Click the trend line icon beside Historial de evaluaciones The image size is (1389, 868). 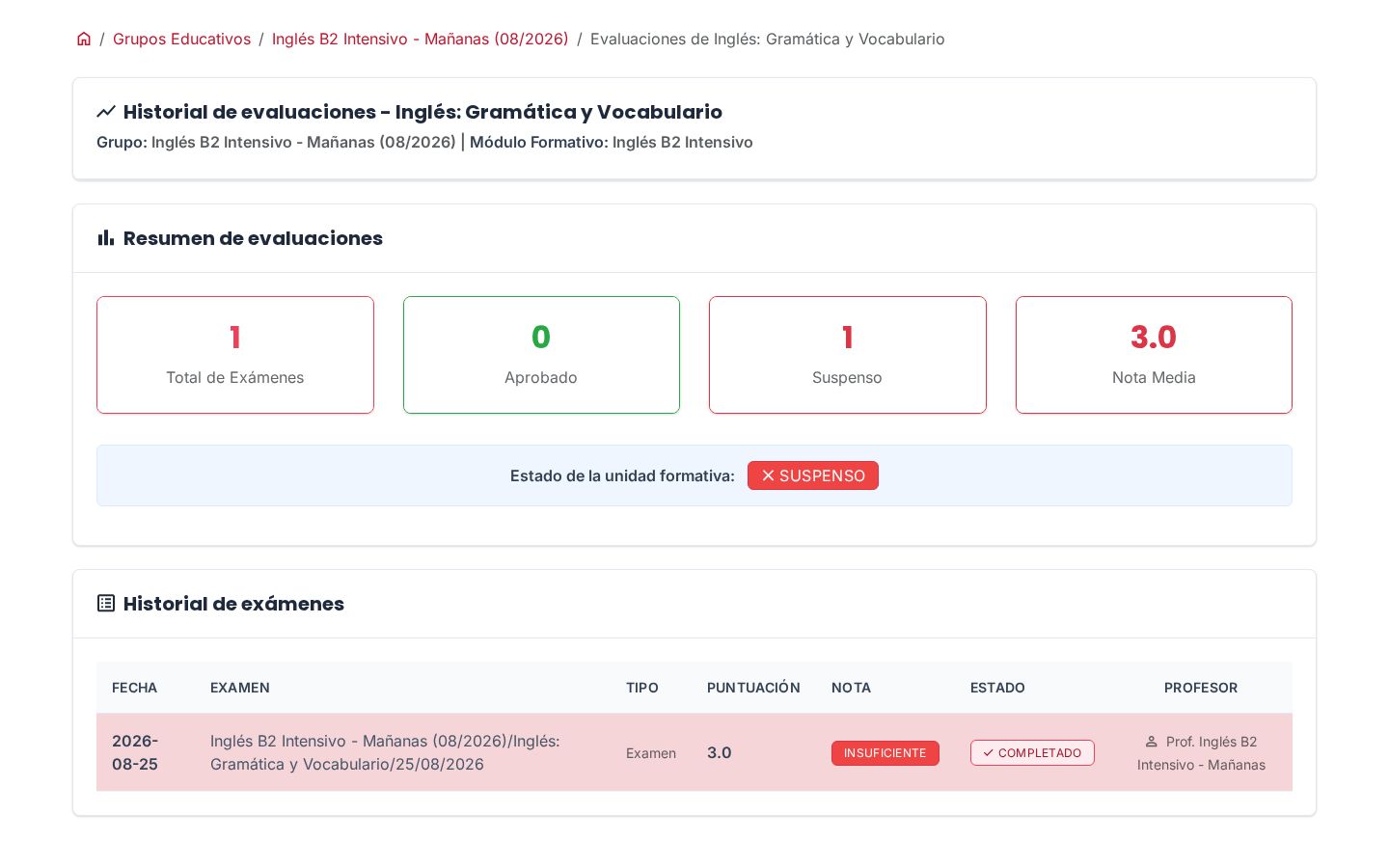point(106,112)
